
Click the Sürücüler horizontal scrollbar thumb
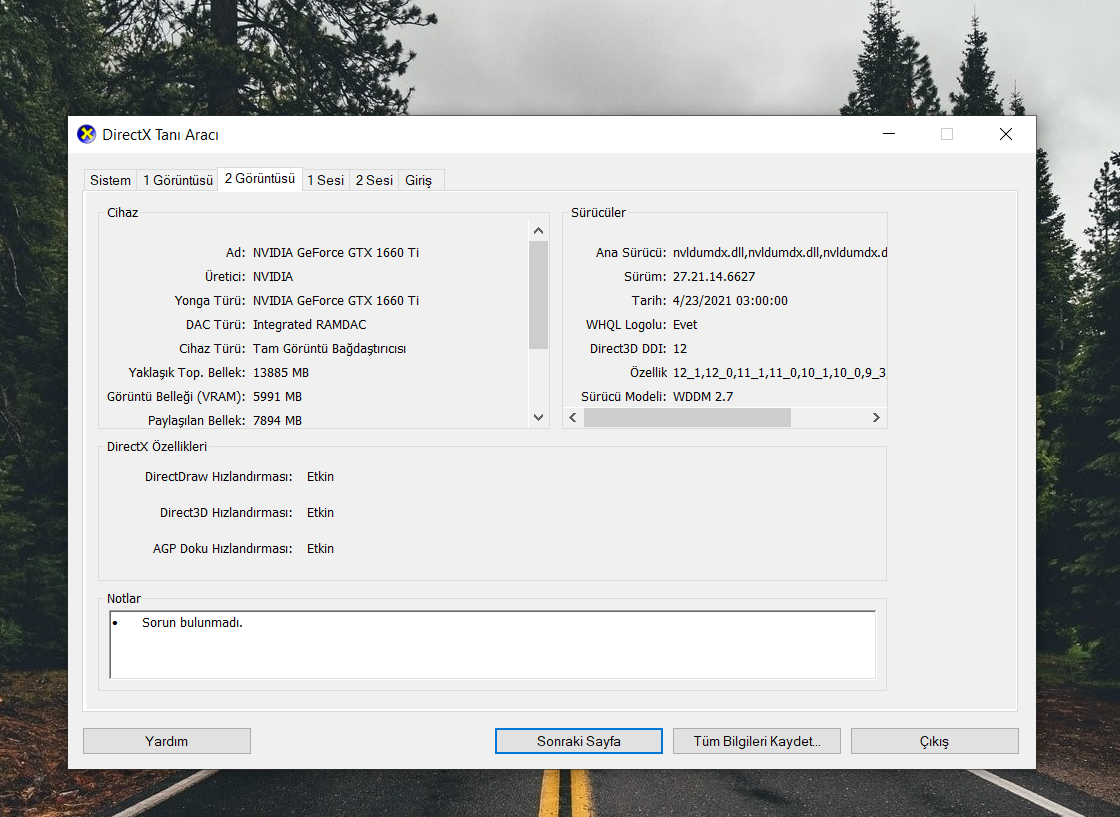687,418
